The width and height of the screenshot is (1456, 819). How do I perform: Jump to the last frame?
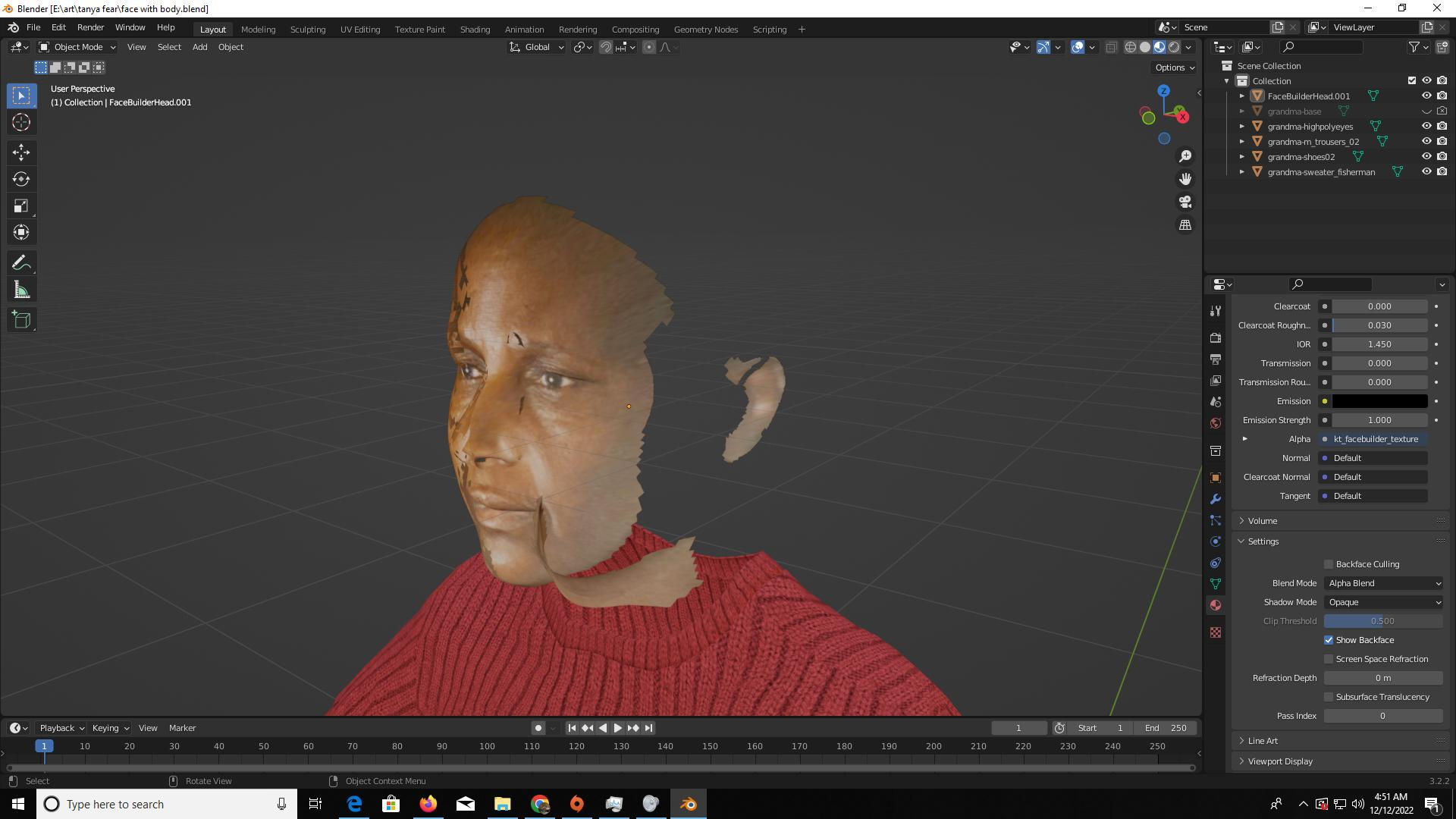point(648,728)
